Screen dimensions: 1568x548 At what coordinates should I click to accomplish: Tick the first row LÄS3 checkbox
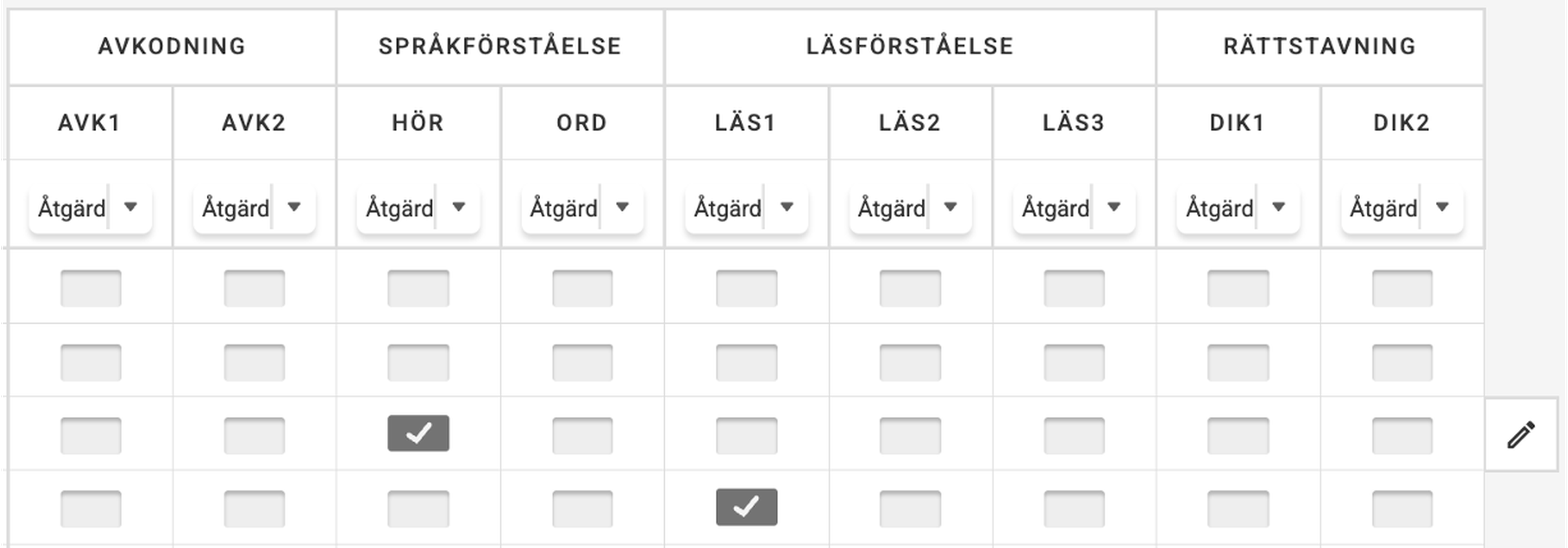[x=1074, y=288]
